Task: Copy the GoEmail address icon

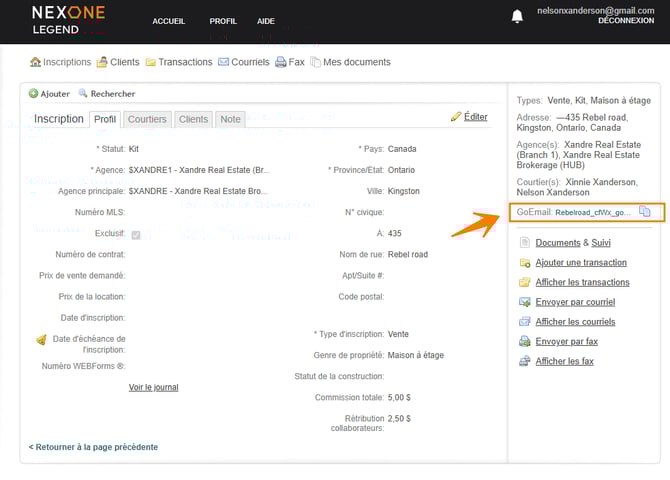Action: (x=645, y=212)
